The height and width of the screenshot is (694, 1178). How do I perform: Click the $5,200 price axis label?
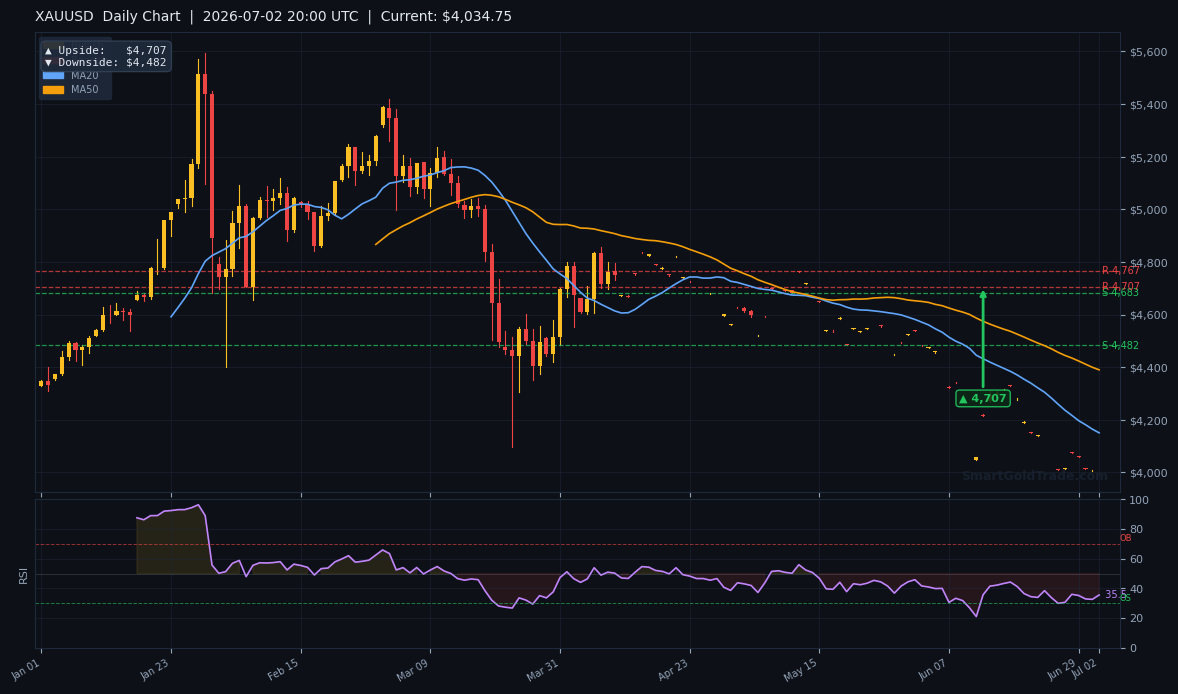point(1149,158)
